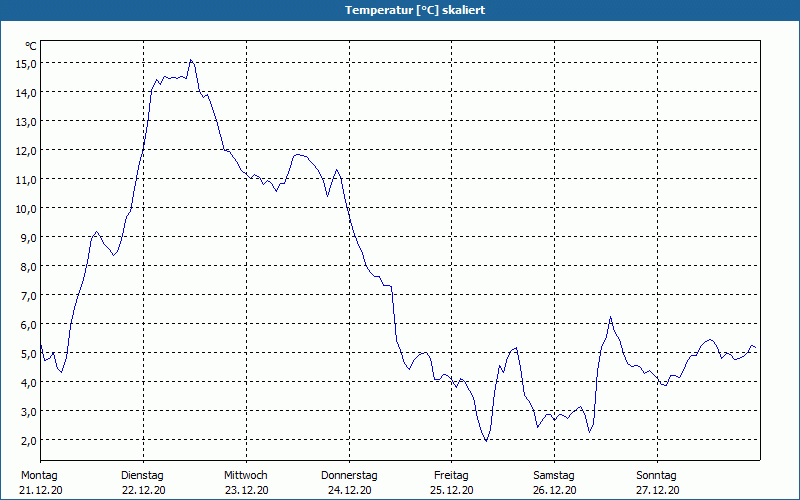Click the 11,0 axis value

(x=27, y=180)
